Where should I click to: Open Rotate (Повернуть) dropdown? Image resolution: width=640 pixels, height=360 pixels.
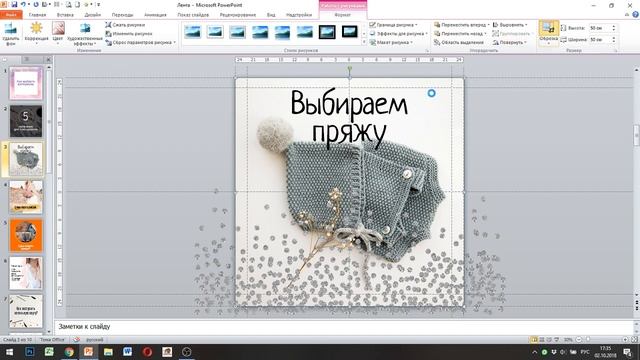[x=510, y=42]
